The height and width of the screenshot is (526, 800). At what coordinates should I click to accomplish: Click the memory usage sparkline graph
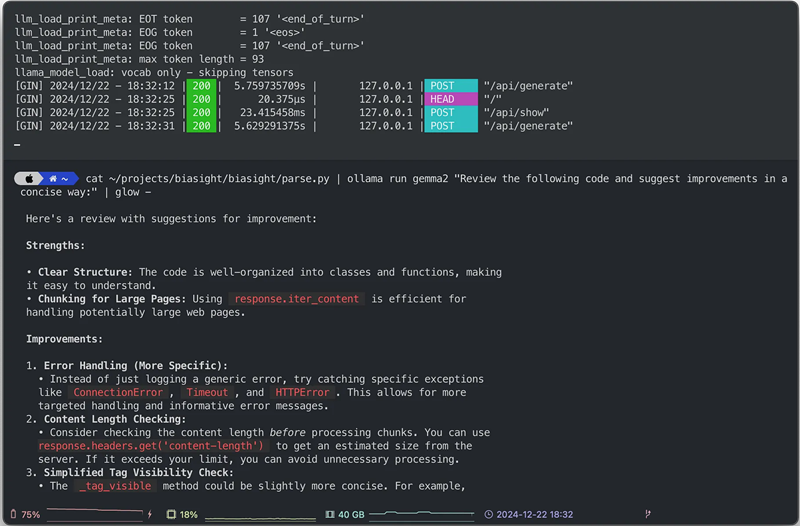pyautogui.click(x=421, y=513)
